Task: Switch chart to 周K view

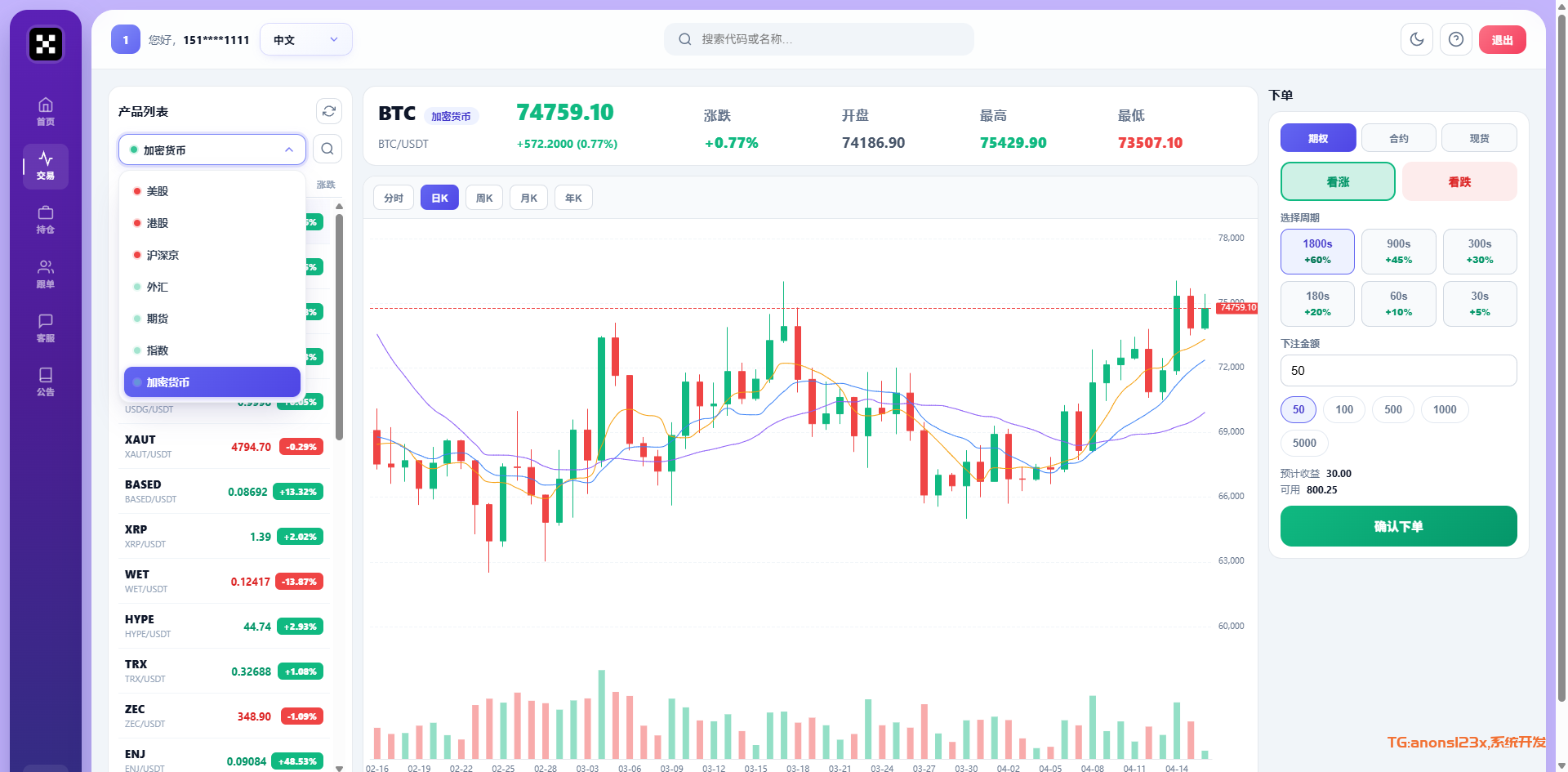Action: click(x=484, y=198)
